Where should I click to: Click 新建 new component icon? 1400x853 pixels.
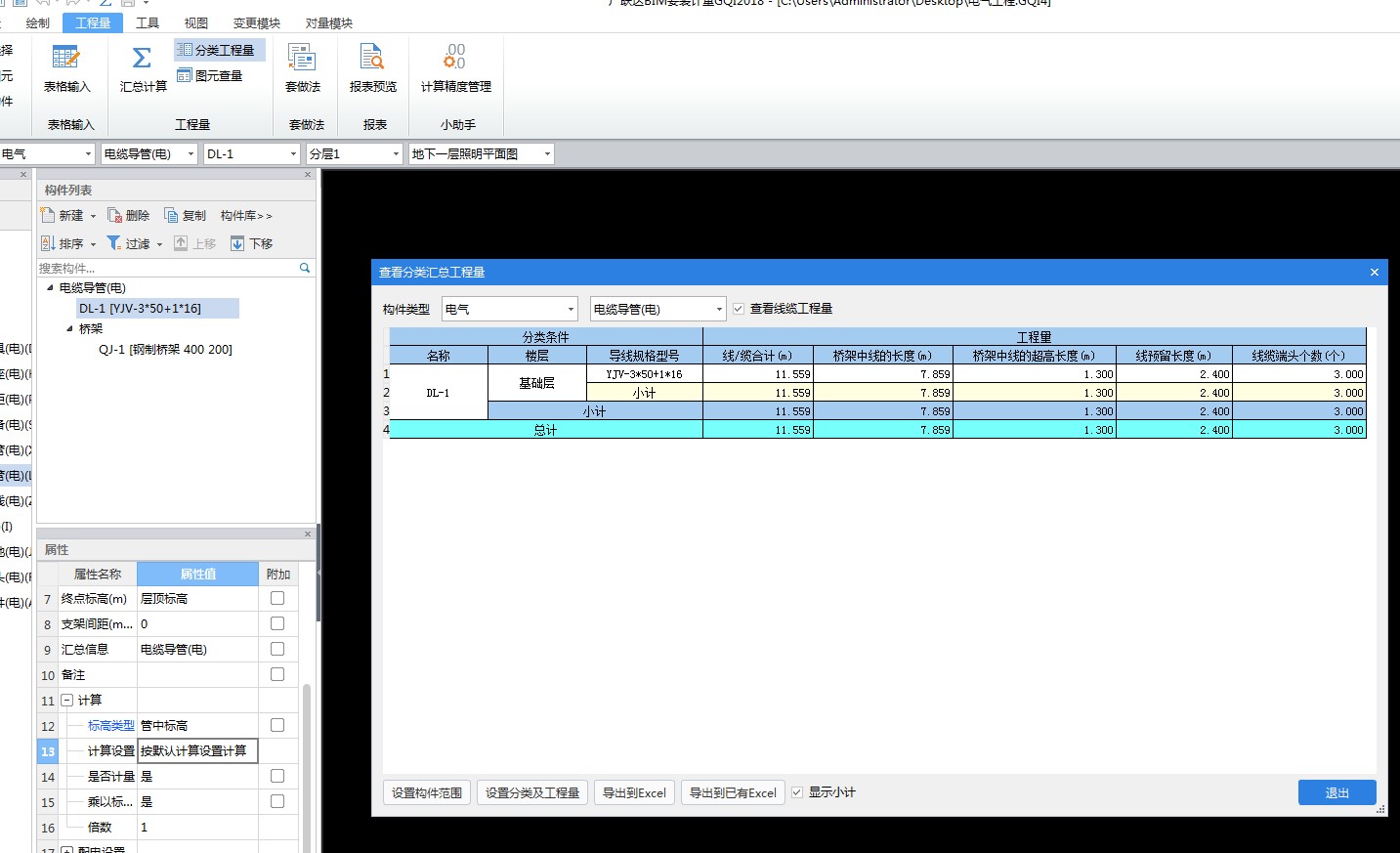tap(48, 215)
